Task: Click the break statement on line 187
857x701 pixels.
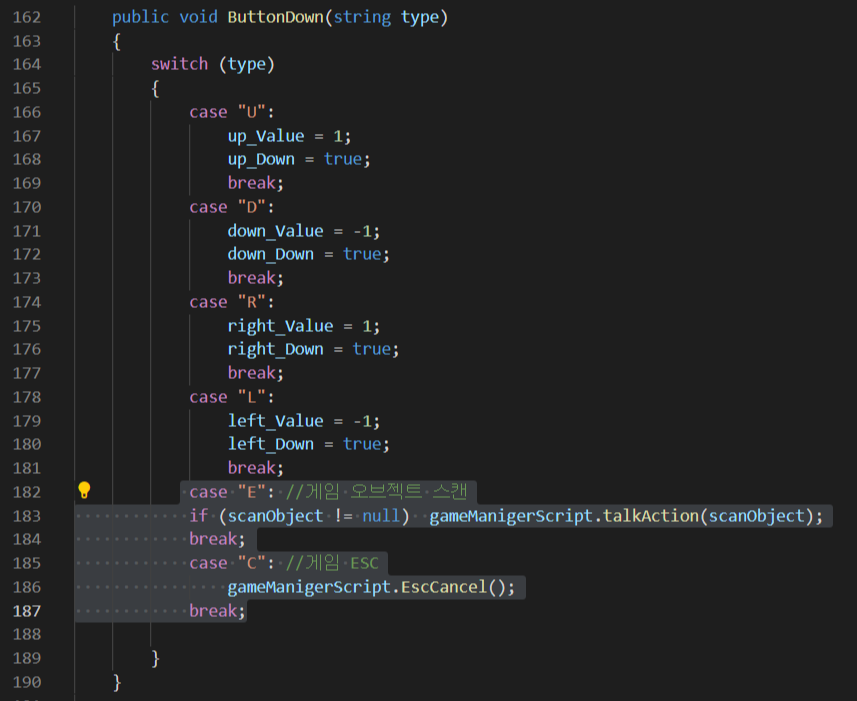Action: tap(217, 611)
